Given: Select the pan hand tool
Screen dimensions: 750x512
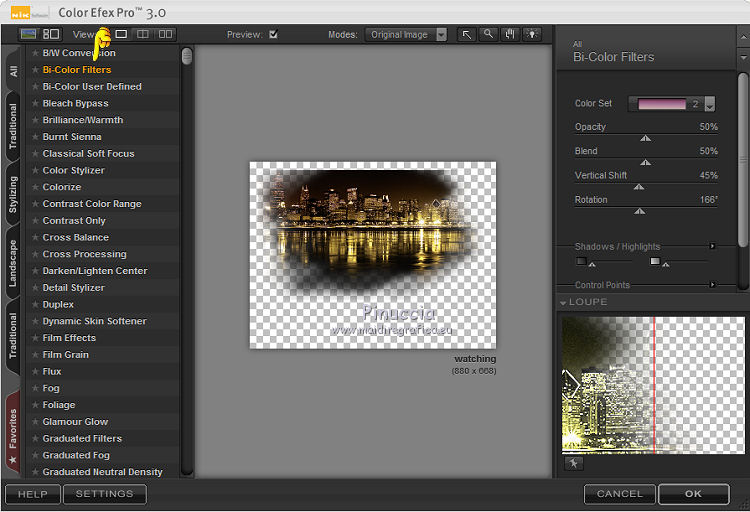Looking at the screenshot, I should [x=510, y=34].
